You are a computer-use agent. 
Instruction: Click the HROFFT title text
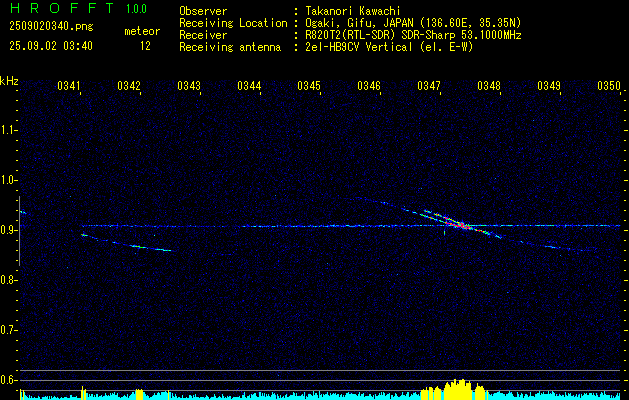click(x=61, y=8)
